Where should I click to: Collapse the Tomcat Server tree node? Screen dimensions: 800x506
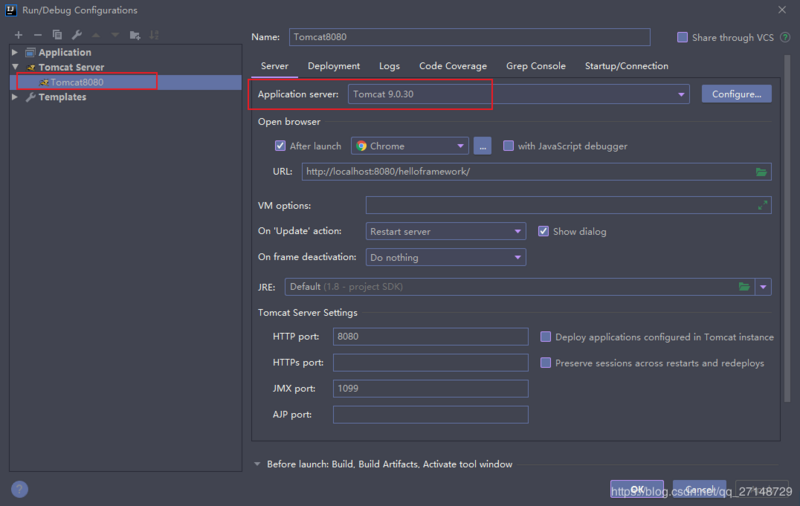15,67
